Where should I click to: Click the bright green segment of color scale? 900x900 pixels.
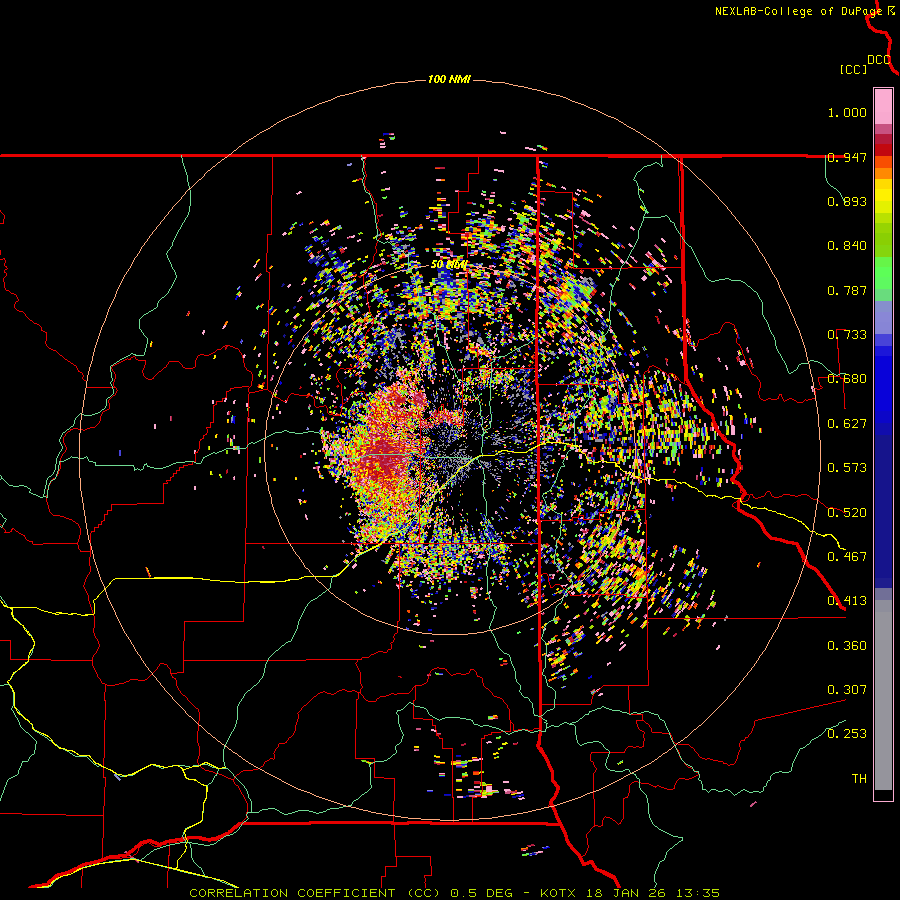pyautogui.click(x=883, y=273)
